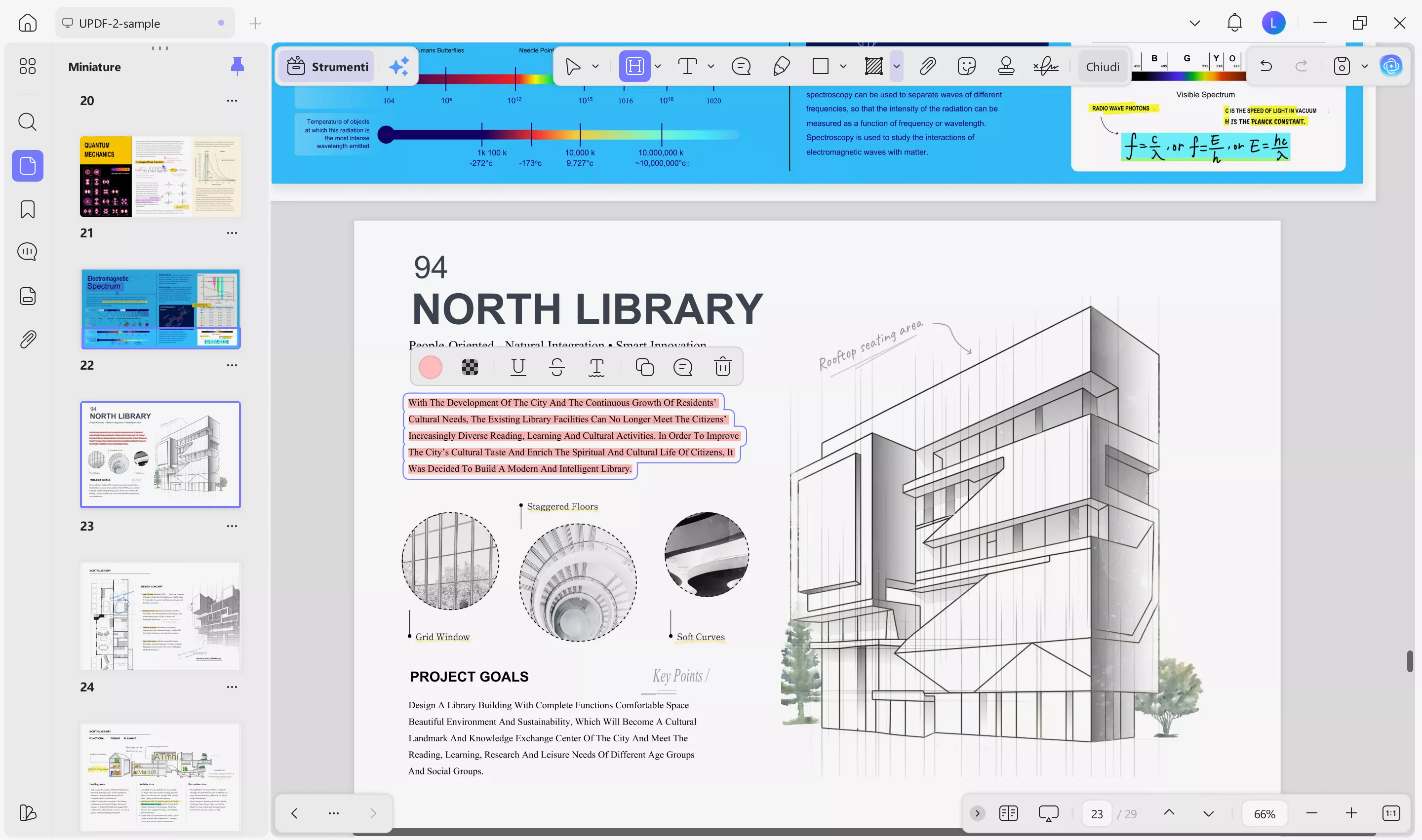The image size is (1422, 840).
Task: Expand the shape tool dropdown
Action: point(844,66)
